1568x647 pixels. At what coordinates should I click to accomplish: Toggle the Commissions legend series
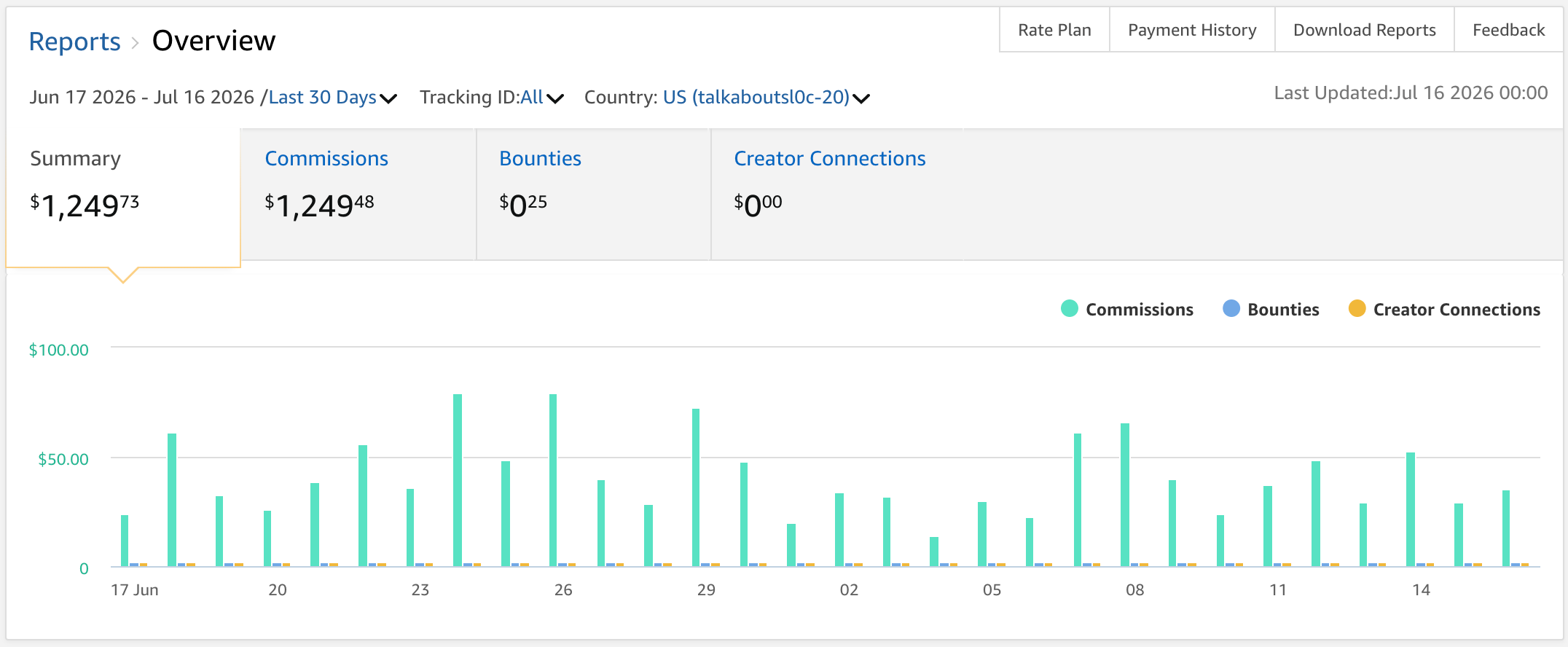click(1127, 309)
